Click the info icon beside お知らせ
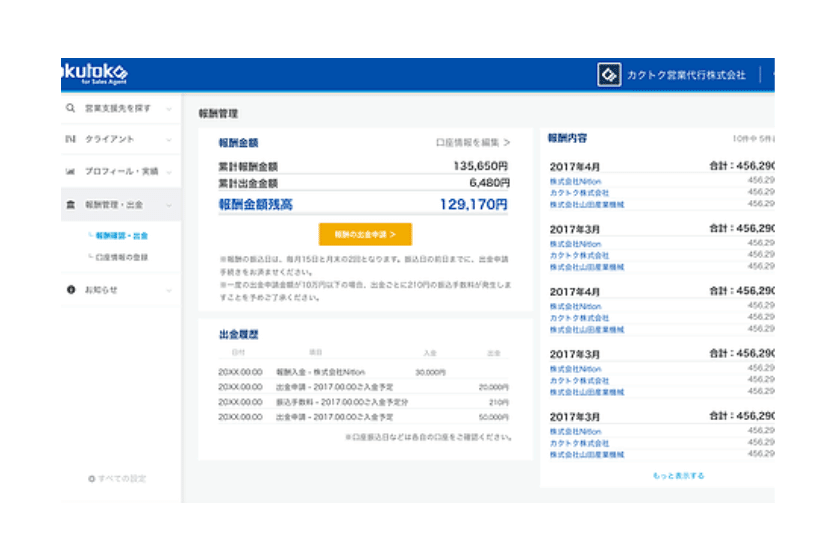 coord(70,289)
